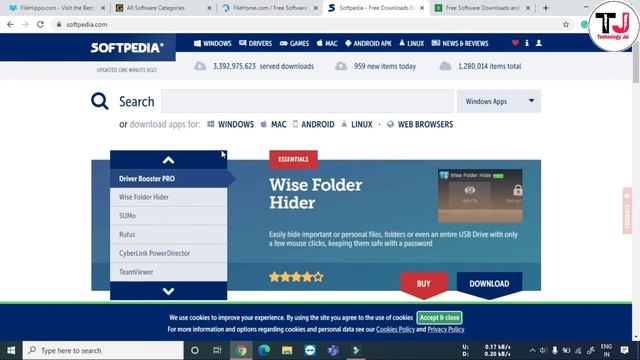The height and width of the screenshot is (360, 640).
Task: Open Task View on the taskbar
Action: (x=217, y=350)
